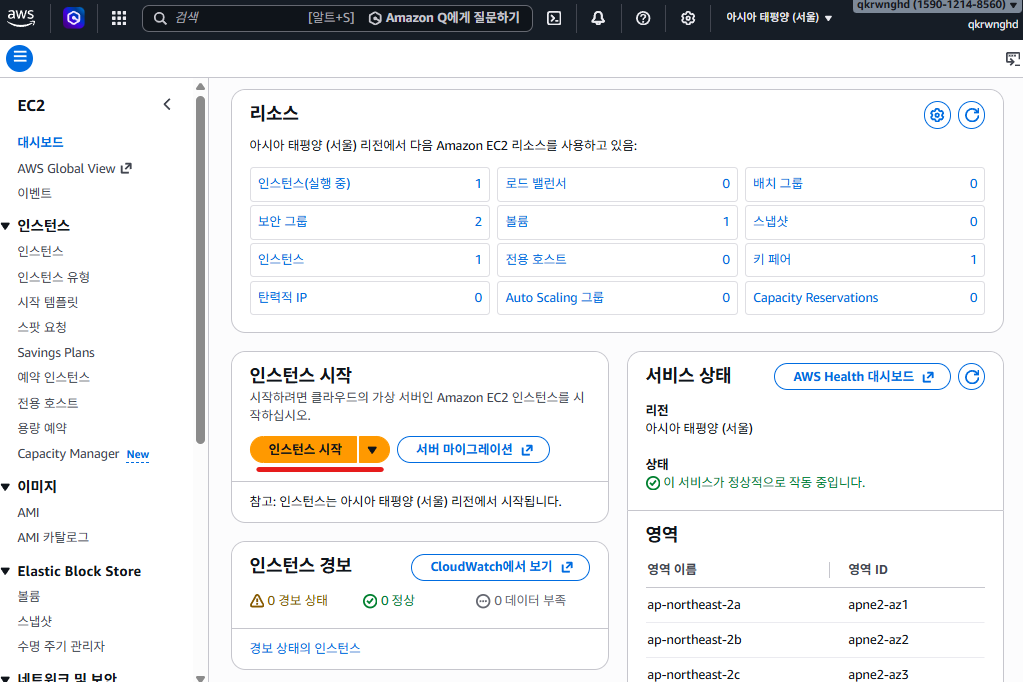Viewport: 1023px width, 682px height.
Task: Open the 리소스 panel settings gear
Action: tap(937, 116)
